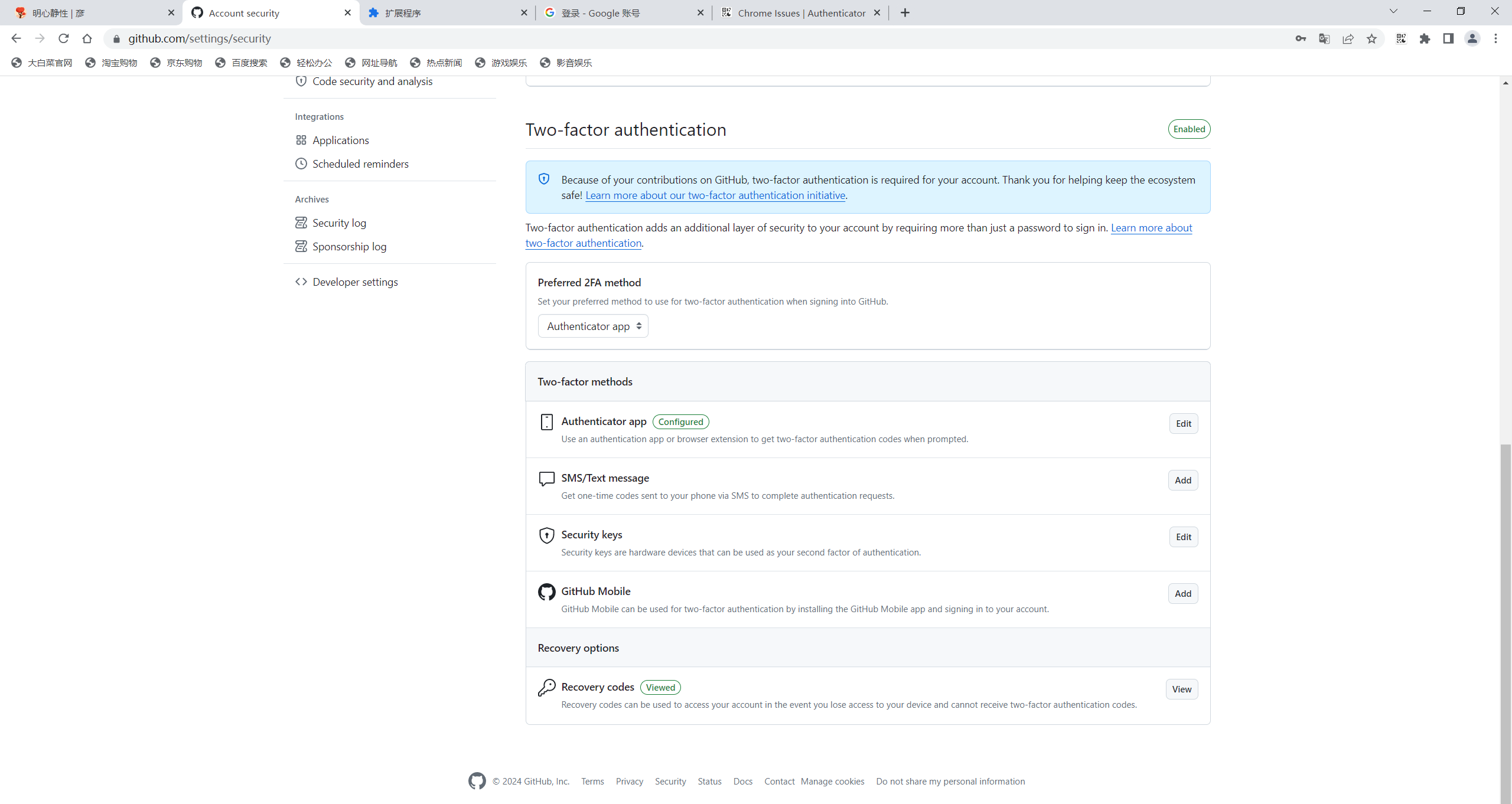Open 大白菜官网 bookmark

coord(42,63)
